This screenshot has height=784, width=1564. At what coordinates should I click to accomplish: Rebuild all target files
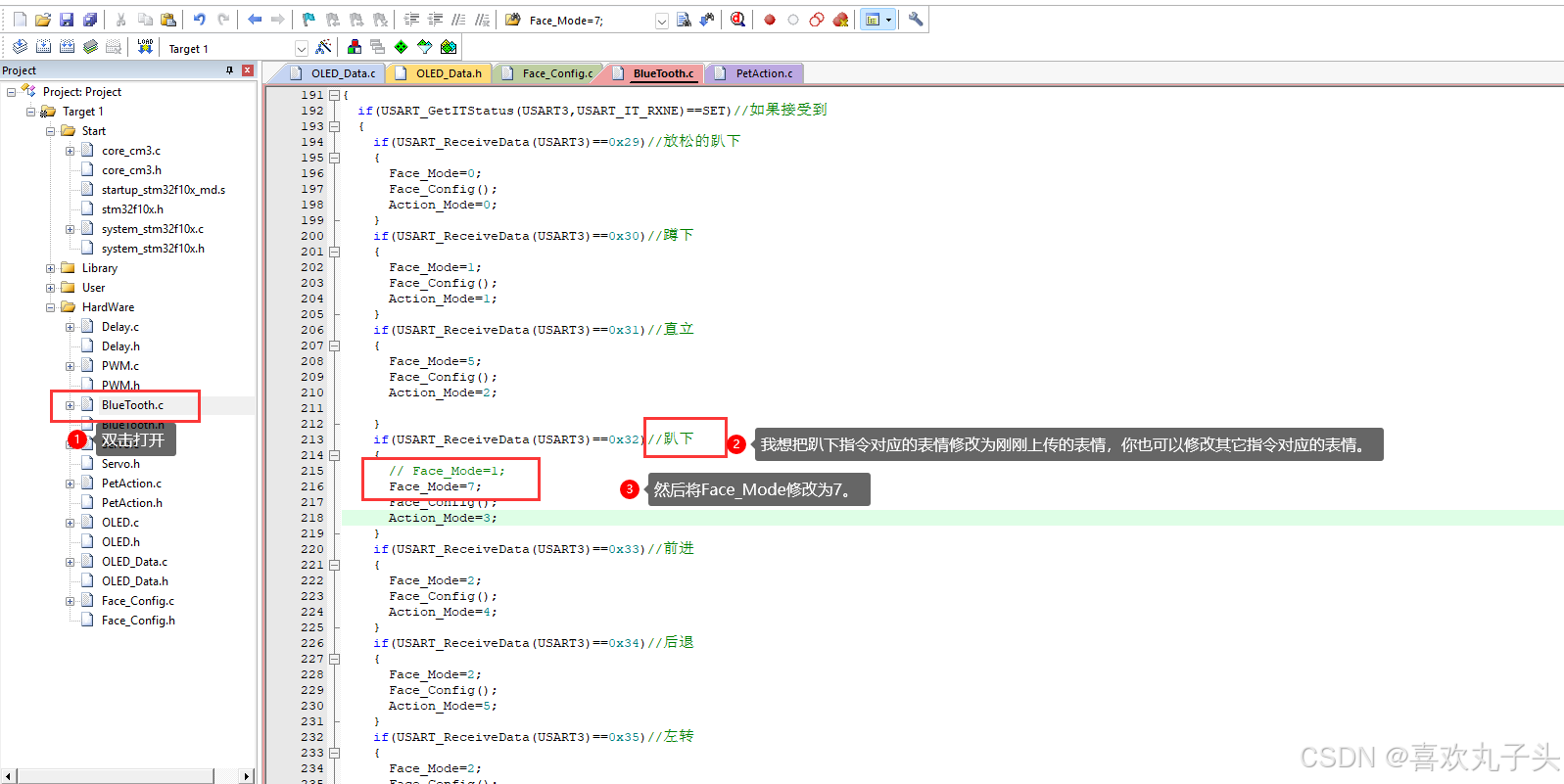67,47
